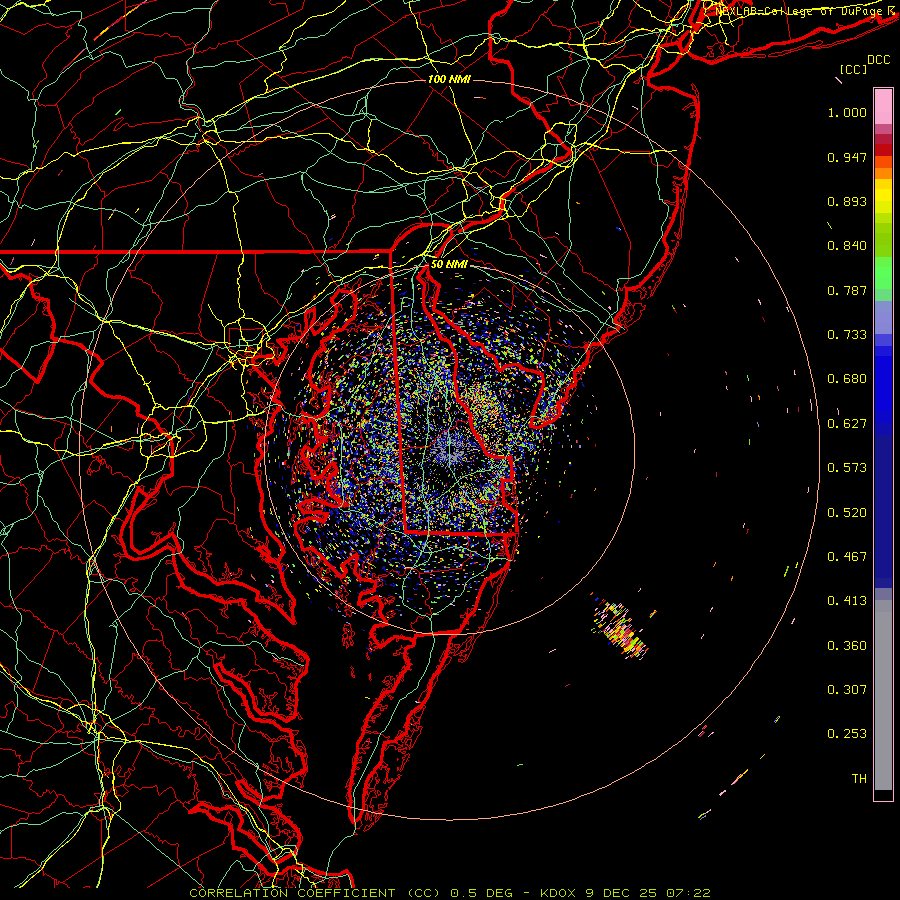Click the 0.307 legend value
This screenshot has height=900, width=900.
[847, 690]
